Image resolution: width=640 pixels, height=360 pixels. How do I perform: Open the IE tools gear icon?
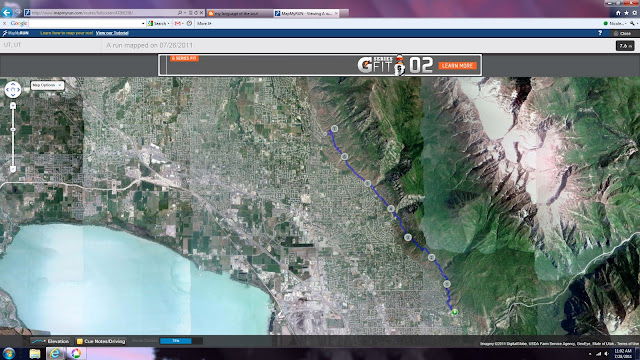point(634,13)
